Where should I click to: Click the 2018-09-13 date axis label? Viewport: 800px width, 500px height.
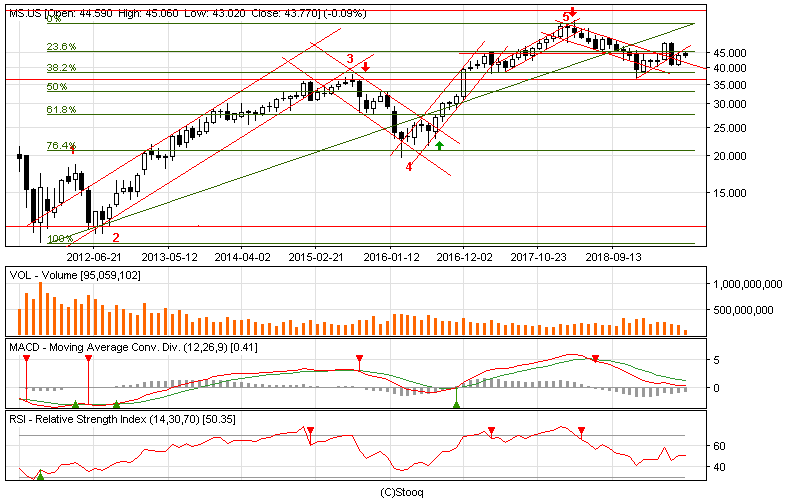(x=613, y=257)
